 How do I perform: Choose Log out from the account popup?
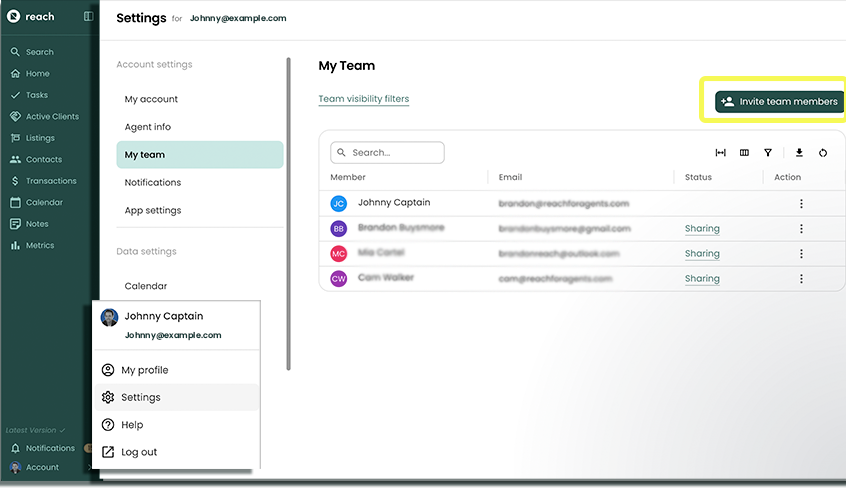pyautogui.click(x=139, y=452)
